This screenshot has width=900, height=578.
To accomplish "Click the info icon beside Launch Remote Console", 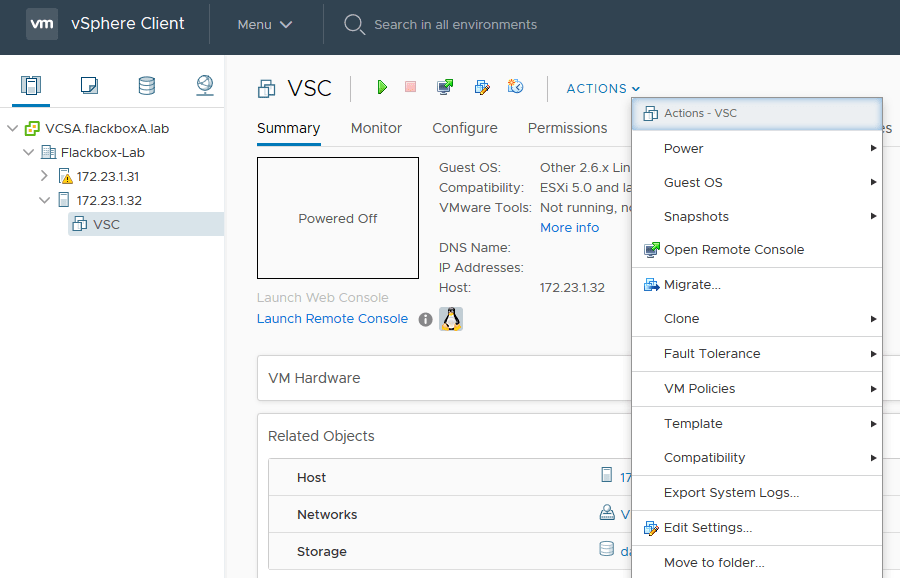I will point(425,319).
